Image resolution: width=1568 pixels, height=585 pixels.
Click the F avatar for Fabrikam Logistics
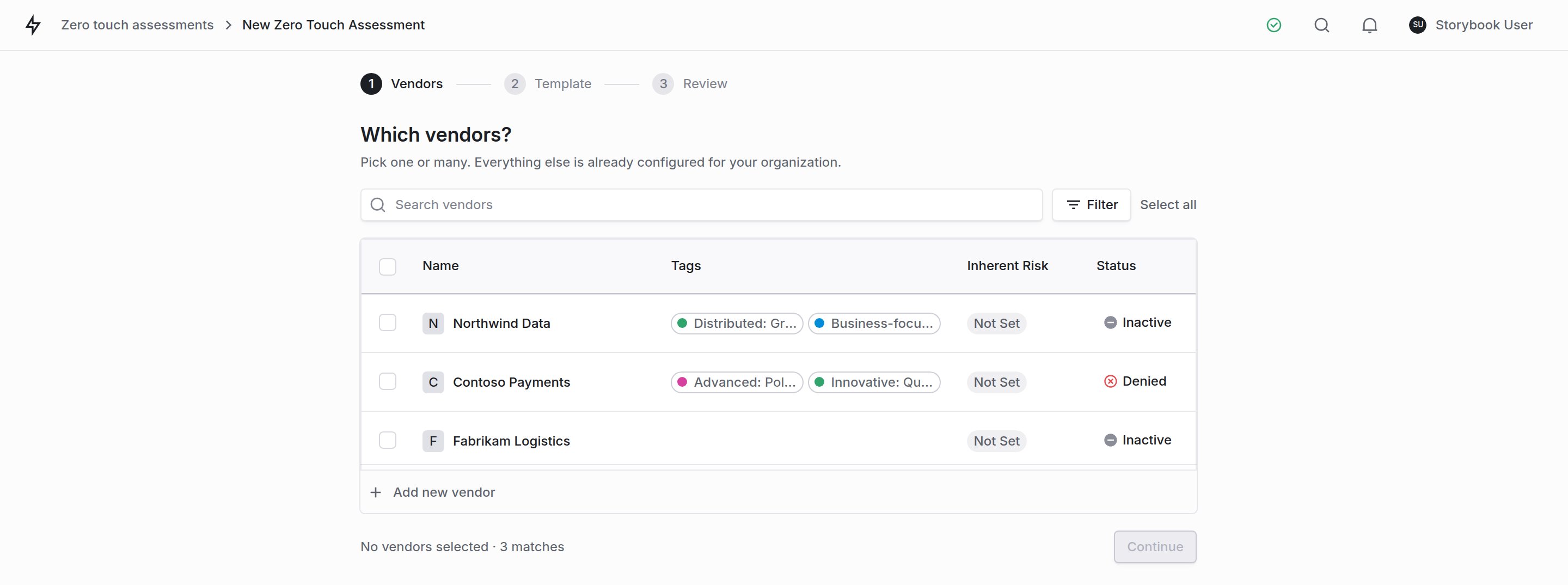[433, 441]
